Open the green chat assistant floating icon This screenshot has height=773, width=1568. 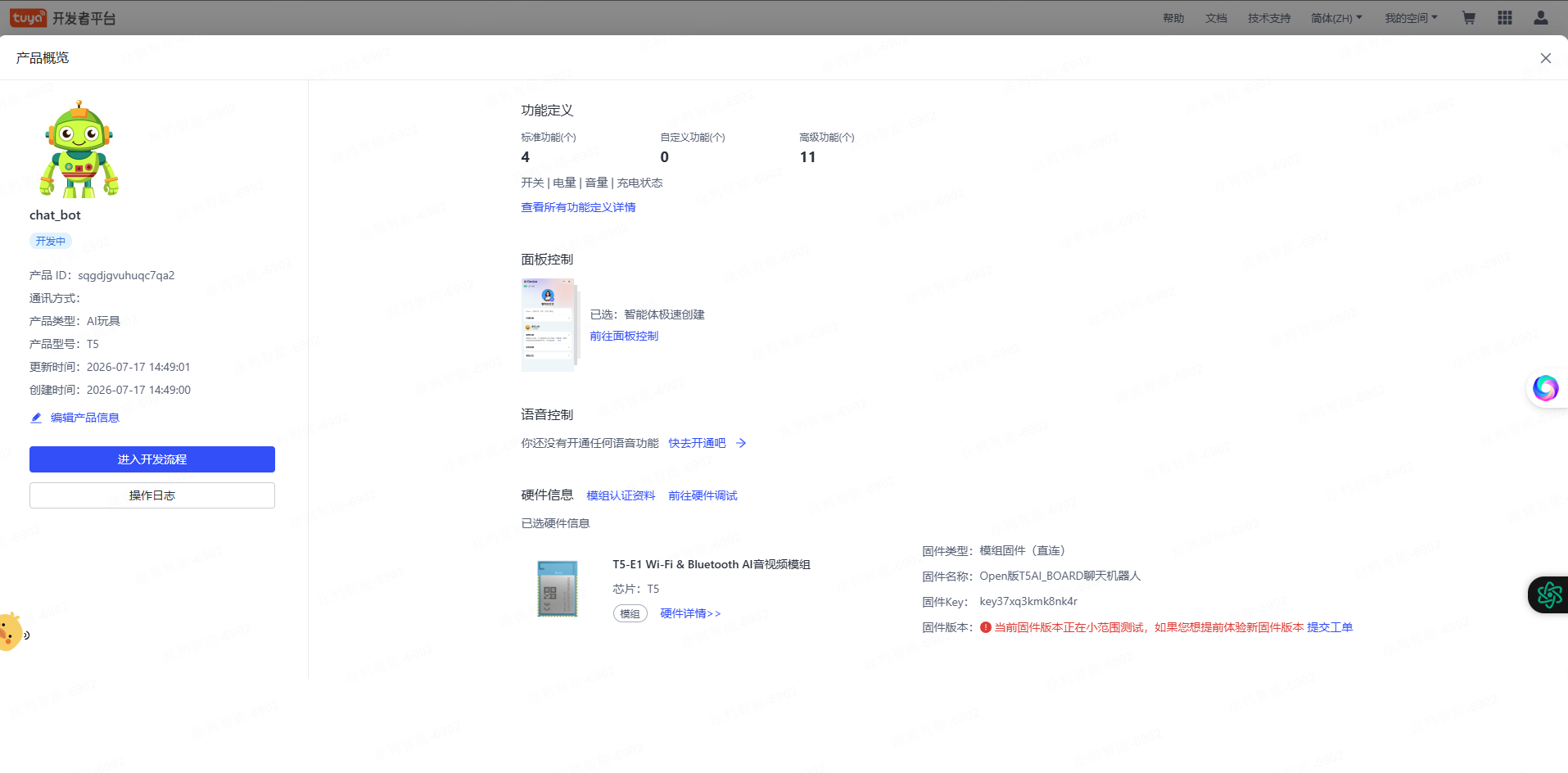(x=1548, y=594)
